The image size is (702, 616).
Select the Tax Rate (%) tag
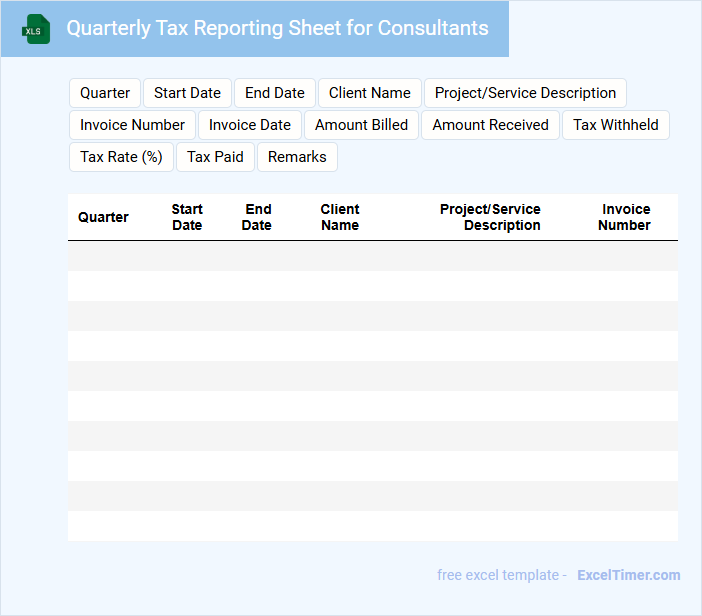pos(121,157)
